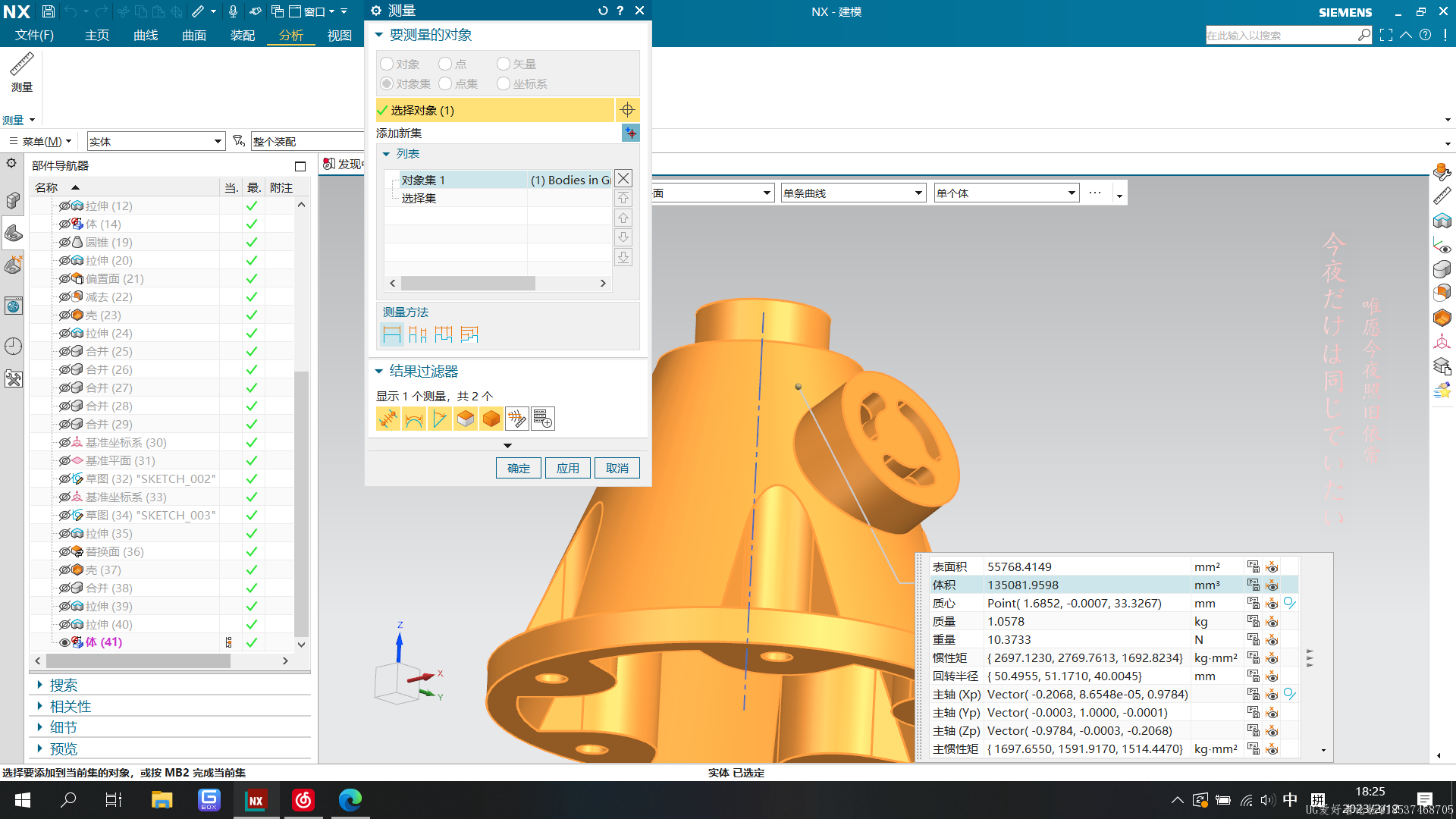Open NX application in Windows taskbar
The width and height of the screenshot is (1456, 819).
[256, 800]
